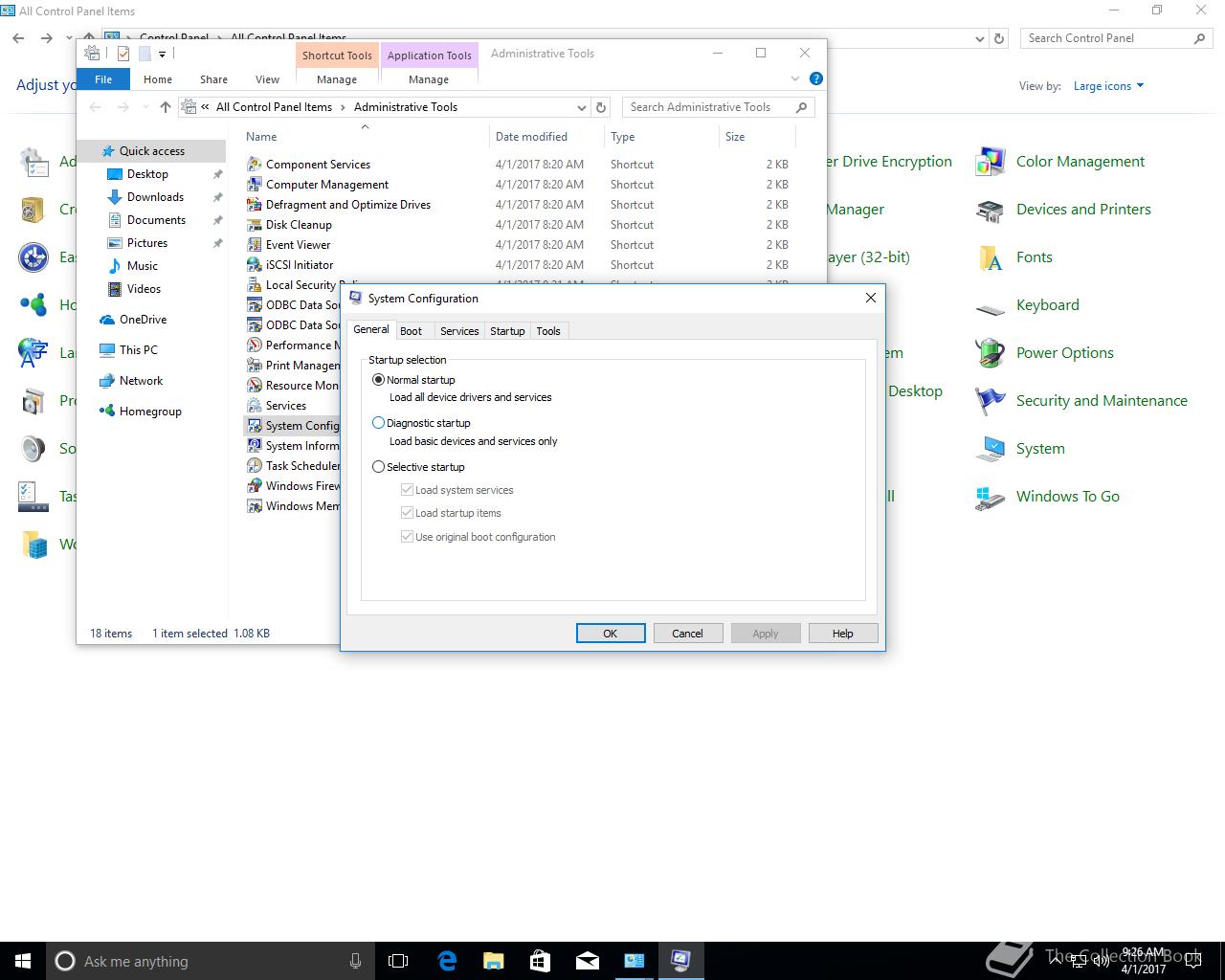1225x980 pixels.
Task: Select the Defragment and Optimize Drives icon
Action: 255,205
